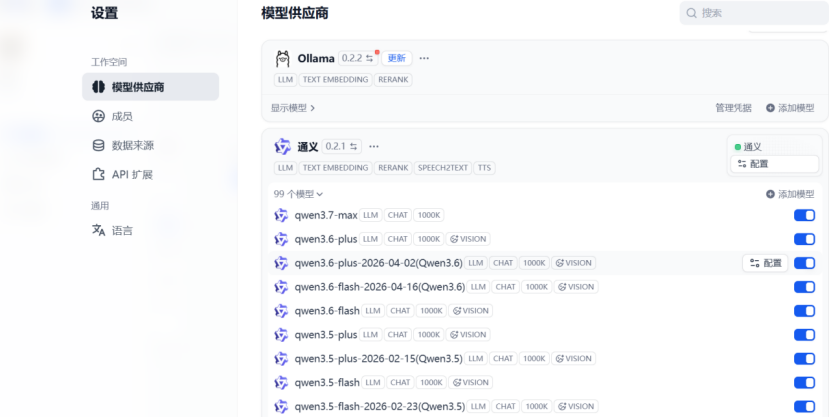This screenshot has height=417, width=830.
Task: Click the qwen3.6-plus-2026-04-02 model icon
Action: pyautogui.click(x=281, y=263)
